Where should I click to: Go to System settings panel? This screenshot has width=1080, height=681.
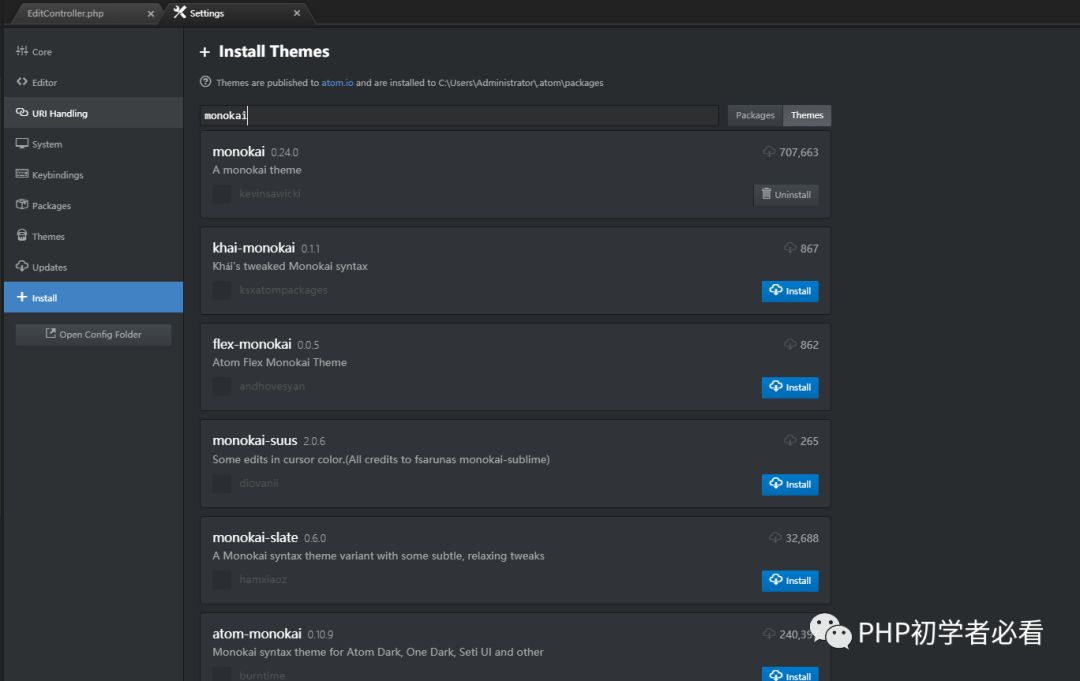click(46, 145)
